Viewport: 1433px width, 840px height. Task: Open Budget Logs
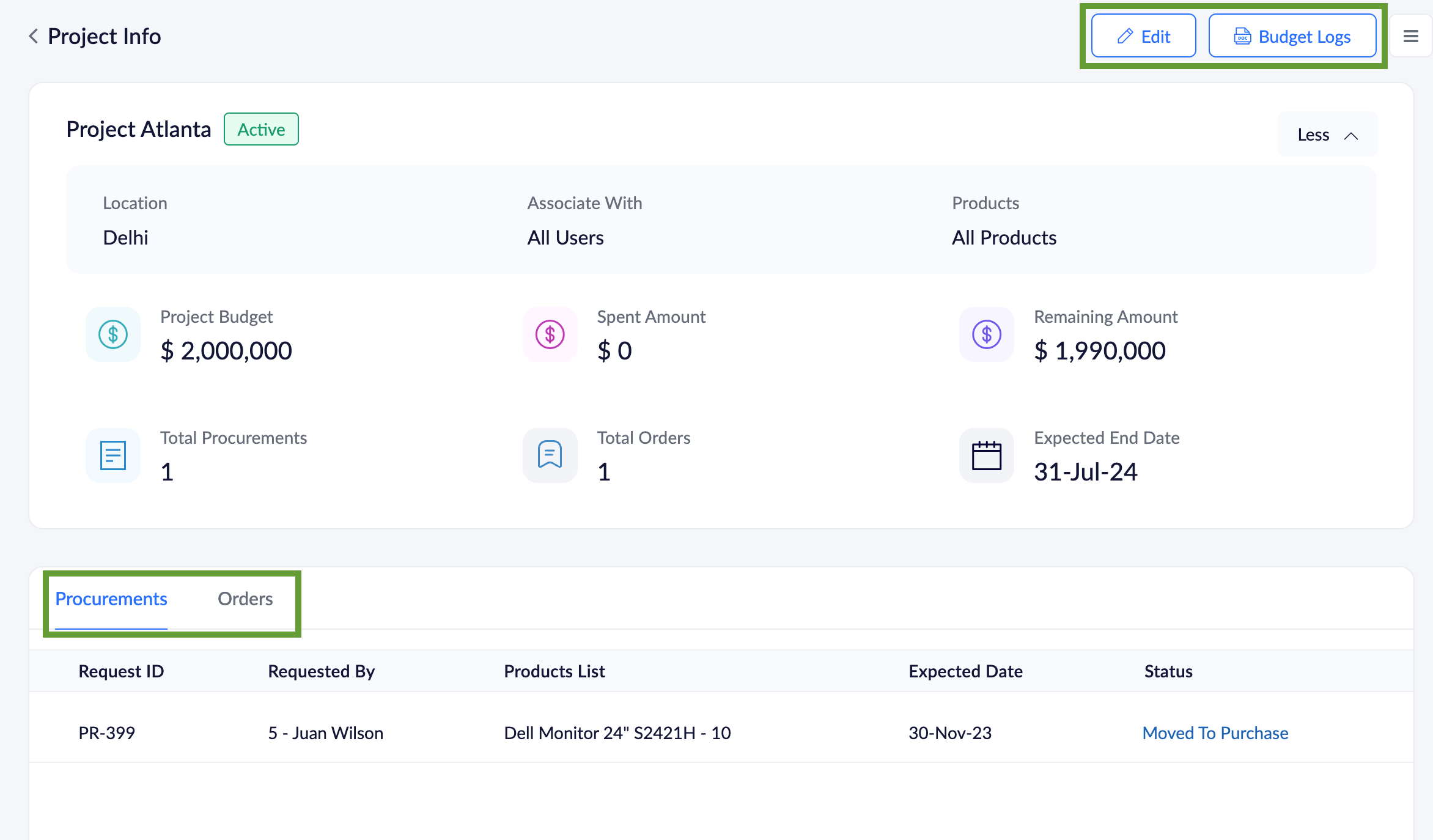[1292, 37]
